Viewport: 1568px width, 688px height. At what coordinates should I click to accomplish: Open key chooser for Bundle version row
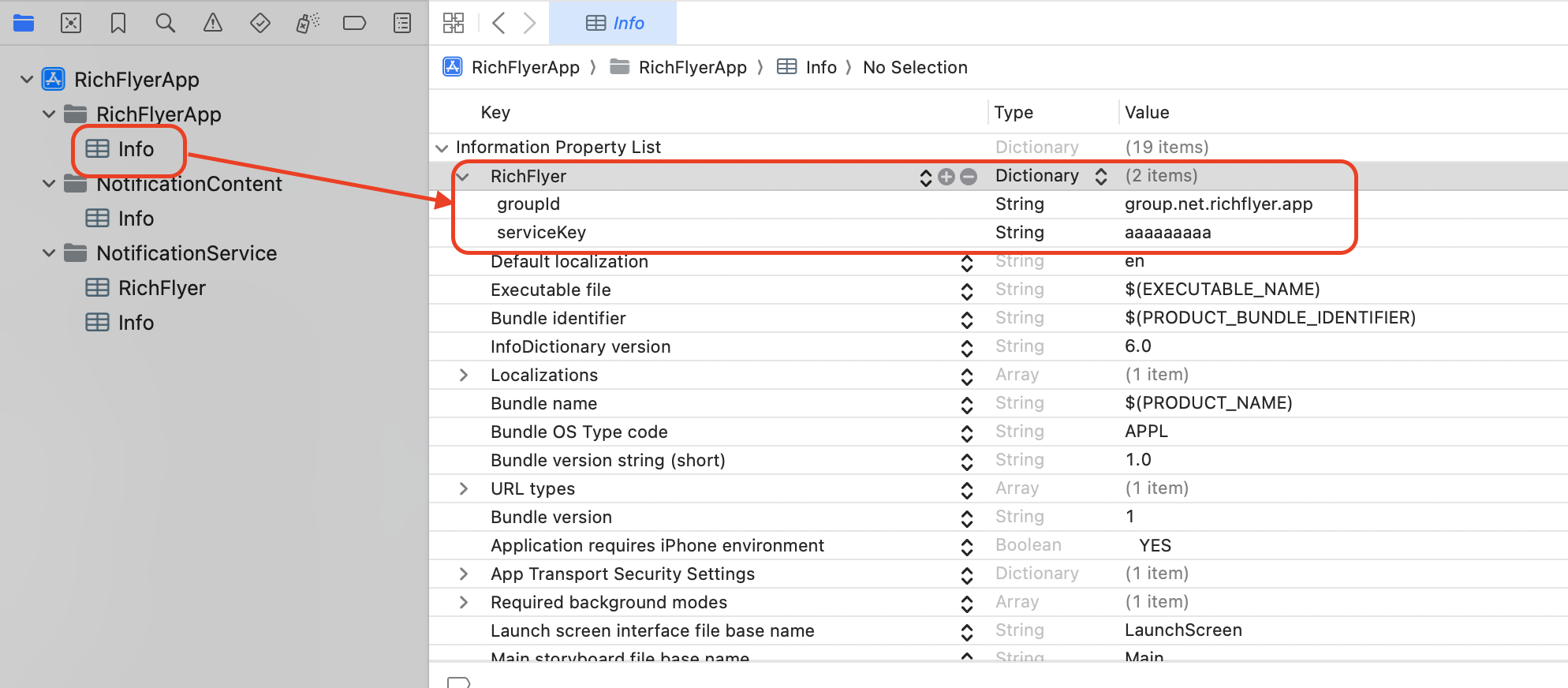pyautogui.click(x=967, y=518)
